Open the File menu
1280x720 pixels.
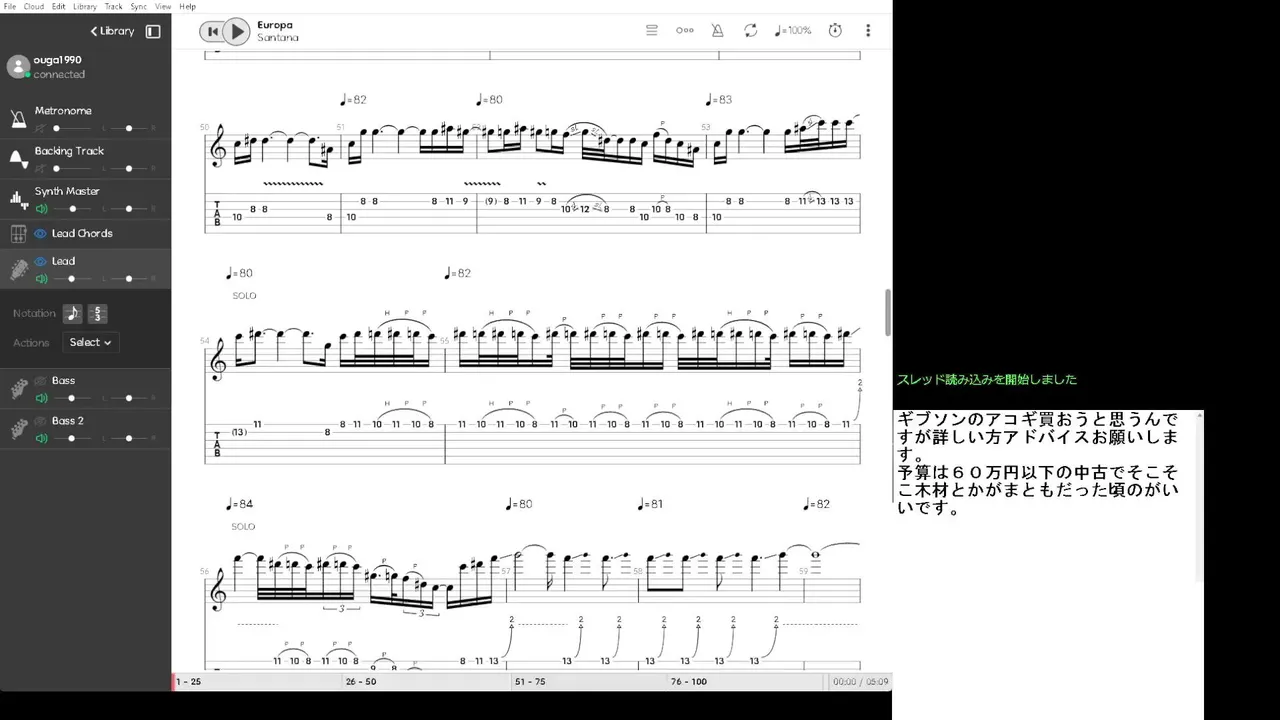coord(10,6)
